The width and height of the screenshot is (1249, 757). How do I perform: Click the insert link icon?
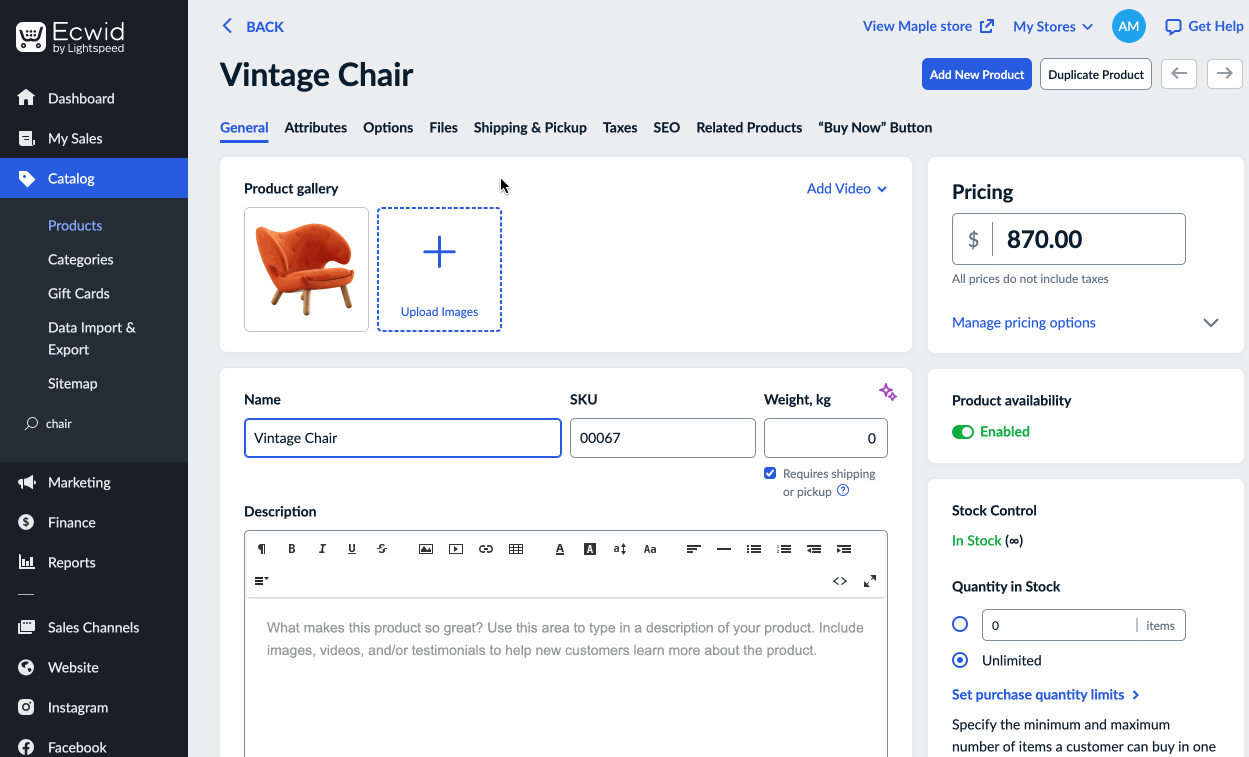coord(486,549)
